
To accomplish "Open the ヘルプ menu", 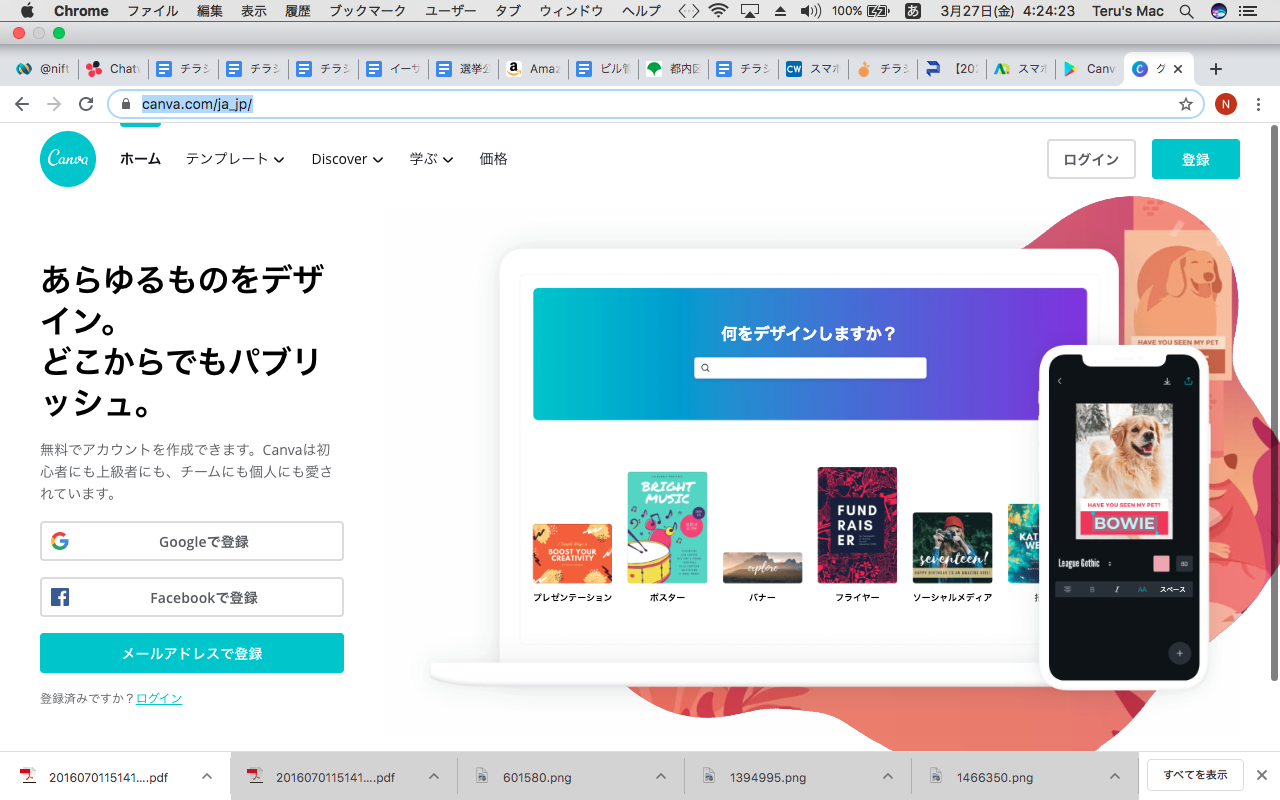I will (642, 11).
